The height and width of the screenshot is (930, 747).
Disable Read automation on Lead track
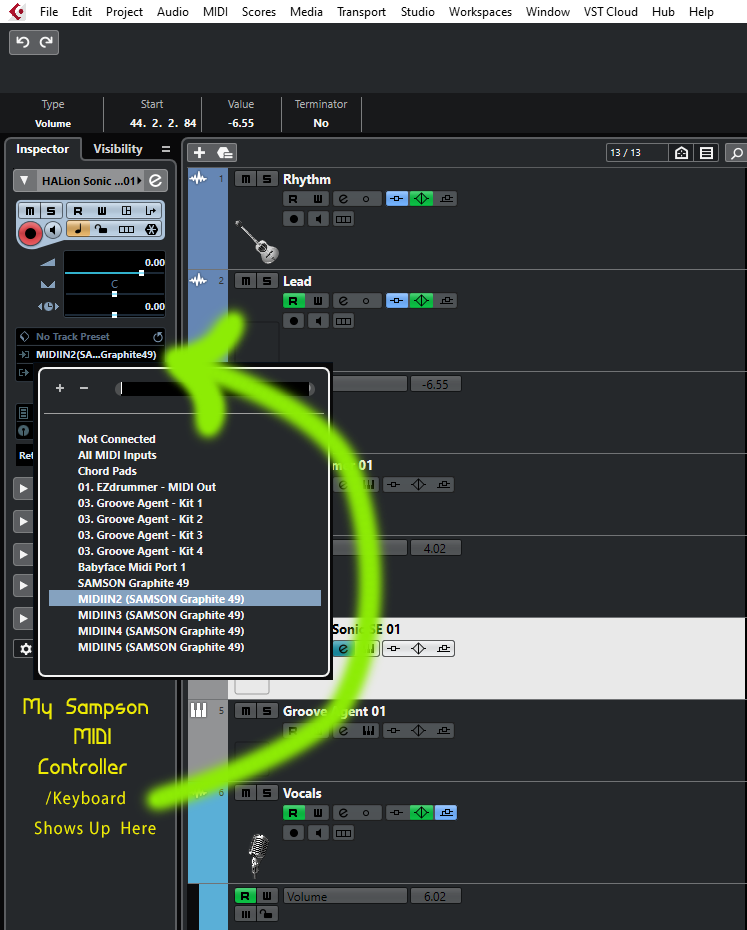coord(293,301)
